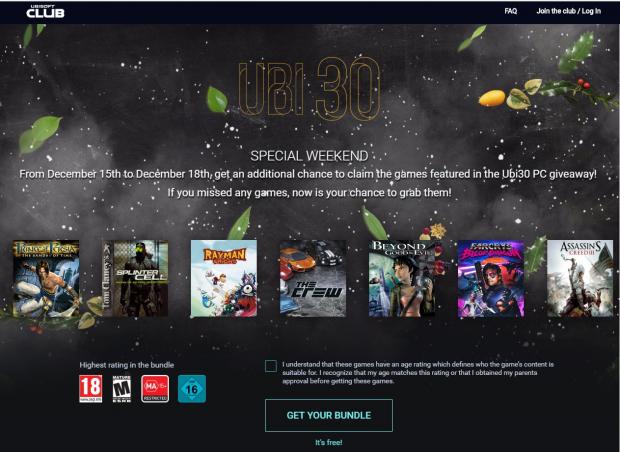620x452 pixels.
Task: Select the Prince of Persia game cover
Action: pyautogui.click(x=46, y=278)
